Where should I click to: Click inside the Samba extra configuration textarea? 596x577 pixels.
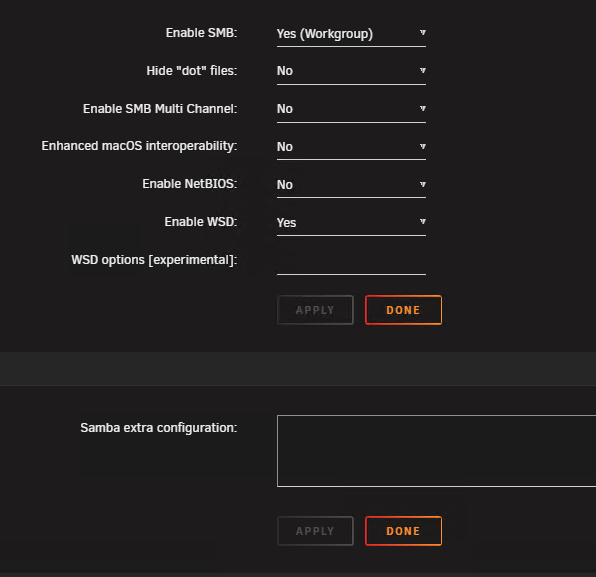tap(436, 451)
